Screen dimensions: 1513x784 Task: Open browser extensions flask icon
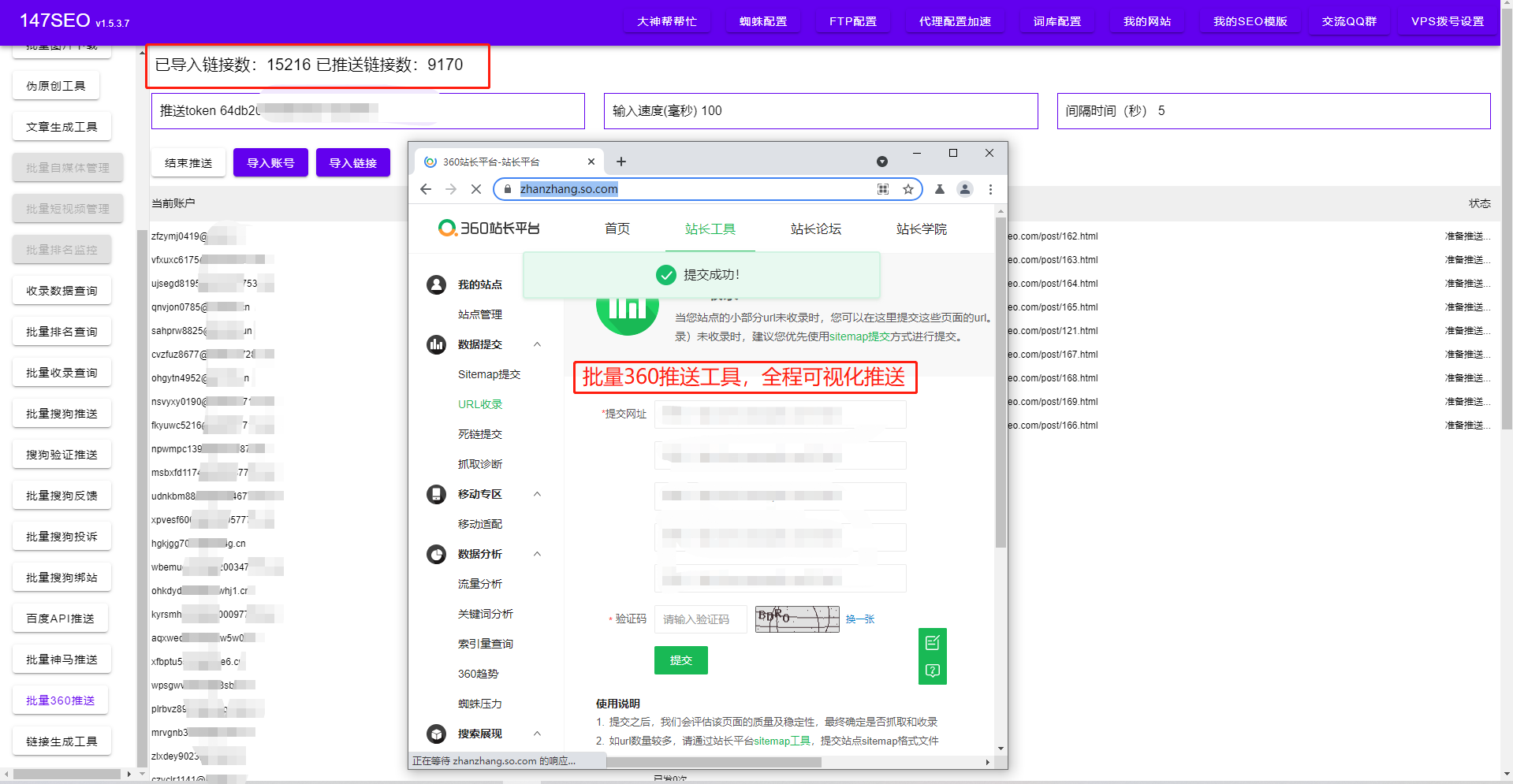point(940,189)
